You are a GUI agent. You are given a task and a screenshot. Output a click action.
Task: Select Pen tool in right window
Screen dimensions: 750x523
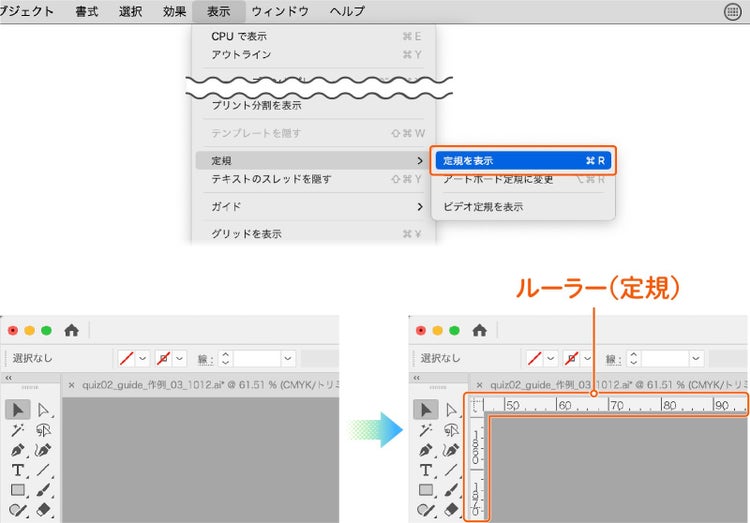426,450
